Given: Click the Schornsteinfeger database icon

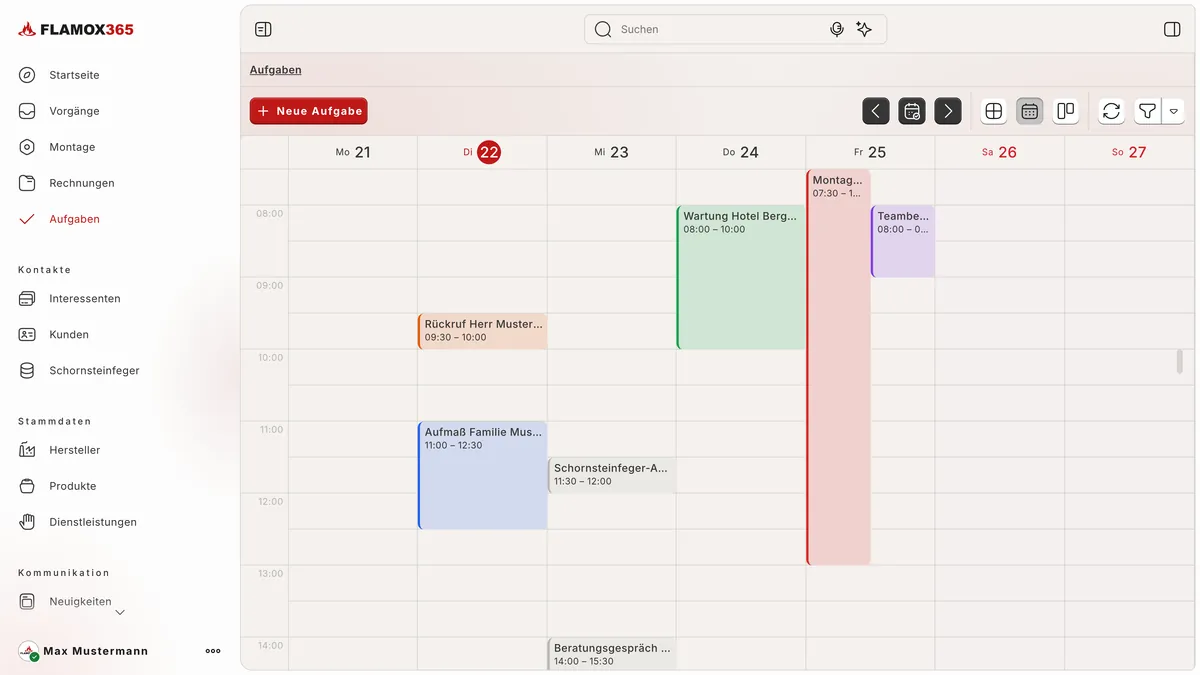Looking at the screenshot, I should [x=27, y=371].
